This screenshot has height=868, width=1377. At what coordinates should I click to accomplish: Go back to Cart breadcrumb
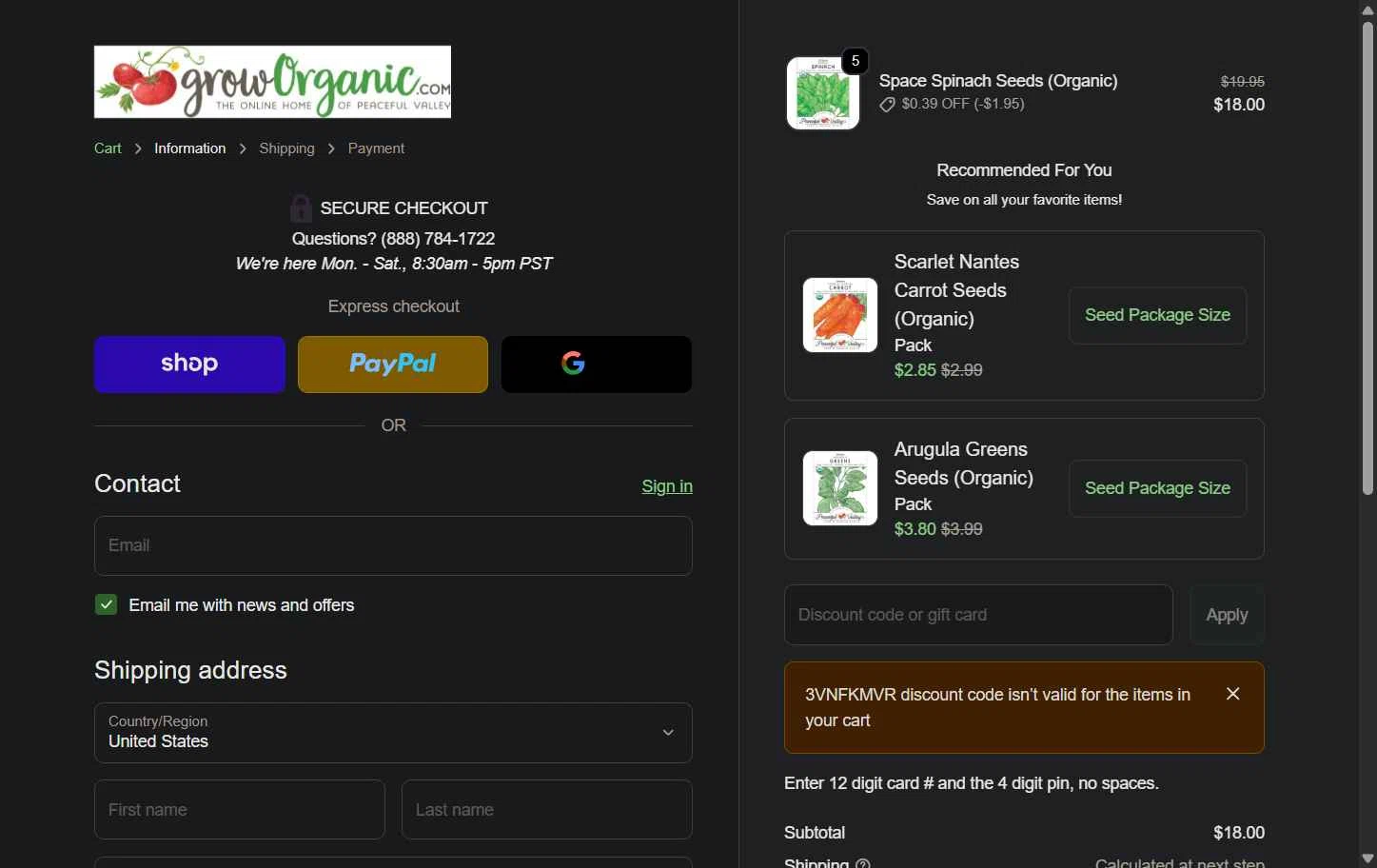[x=108, y=148]
